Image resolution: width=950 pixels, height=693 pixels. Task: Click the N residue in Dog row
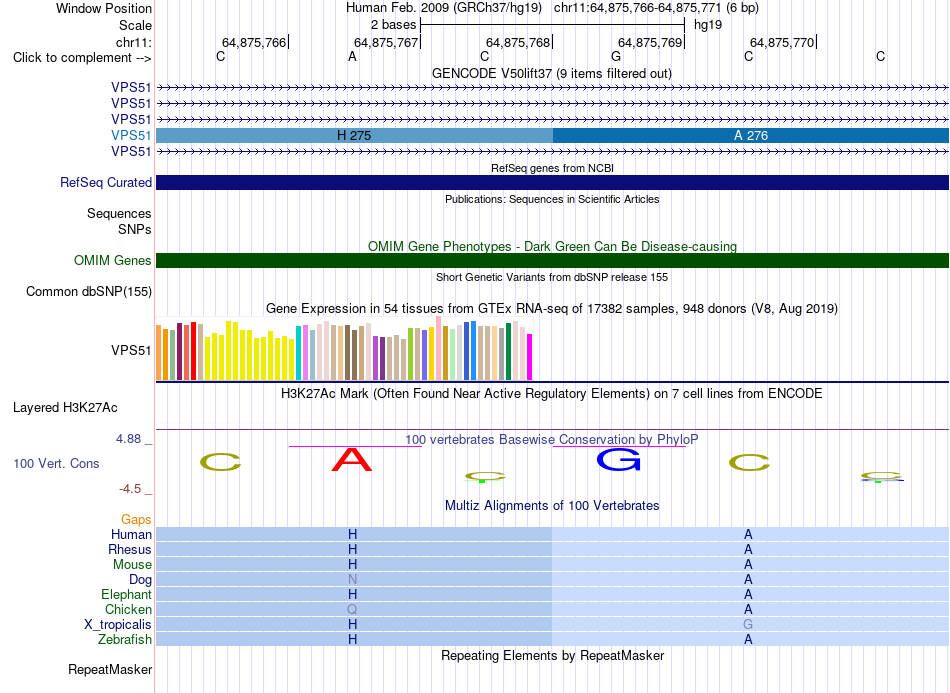(x=353, y=580)
